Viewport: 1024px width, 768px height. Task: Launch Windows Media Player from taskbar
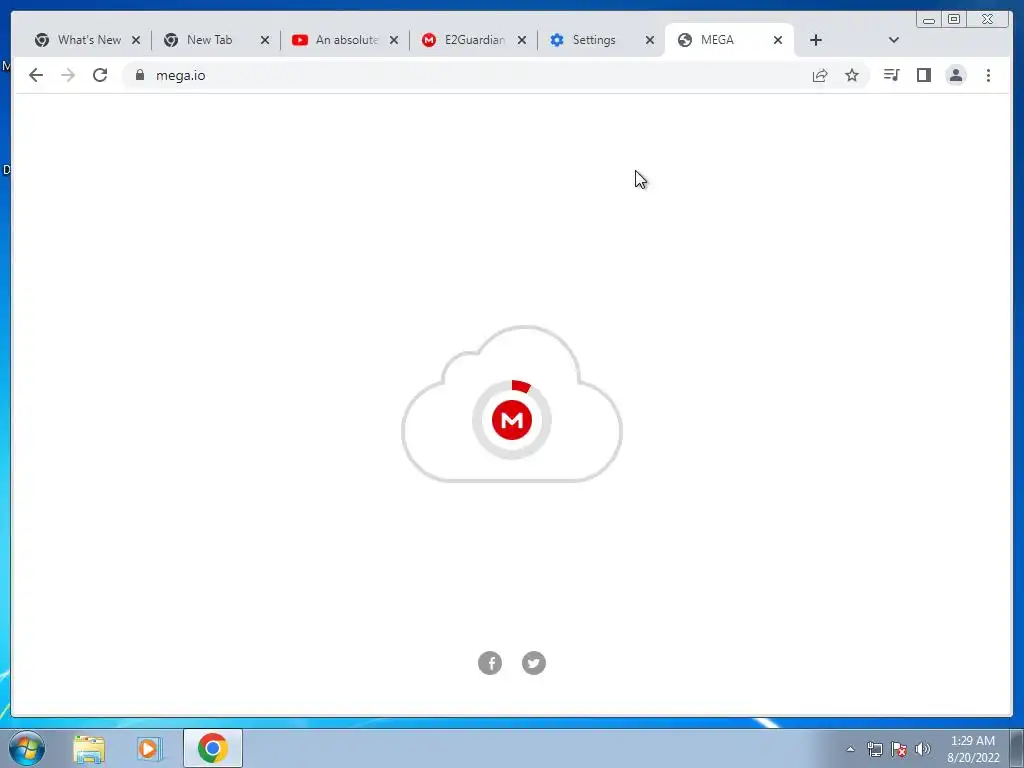click(149, 749)
